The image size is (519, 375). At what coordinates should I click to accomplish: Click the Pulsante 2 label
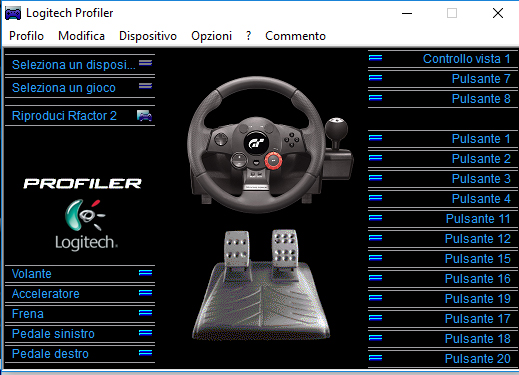[x=481, y=159]
